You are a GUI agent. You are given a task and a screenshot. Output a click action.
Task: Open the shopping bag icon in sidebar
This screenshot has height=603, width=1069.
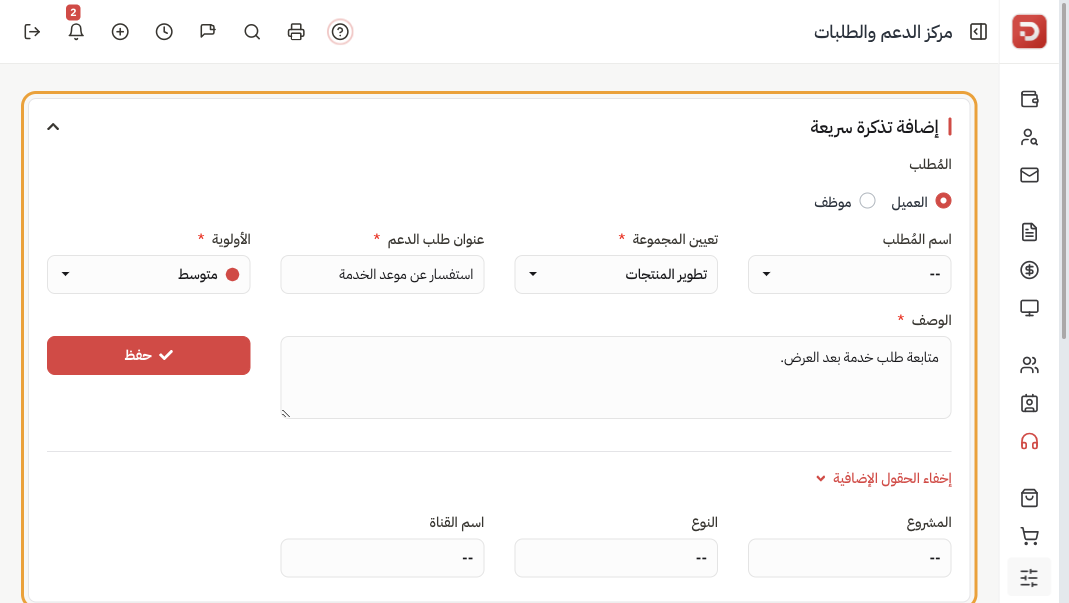(x=1029, y=498)
